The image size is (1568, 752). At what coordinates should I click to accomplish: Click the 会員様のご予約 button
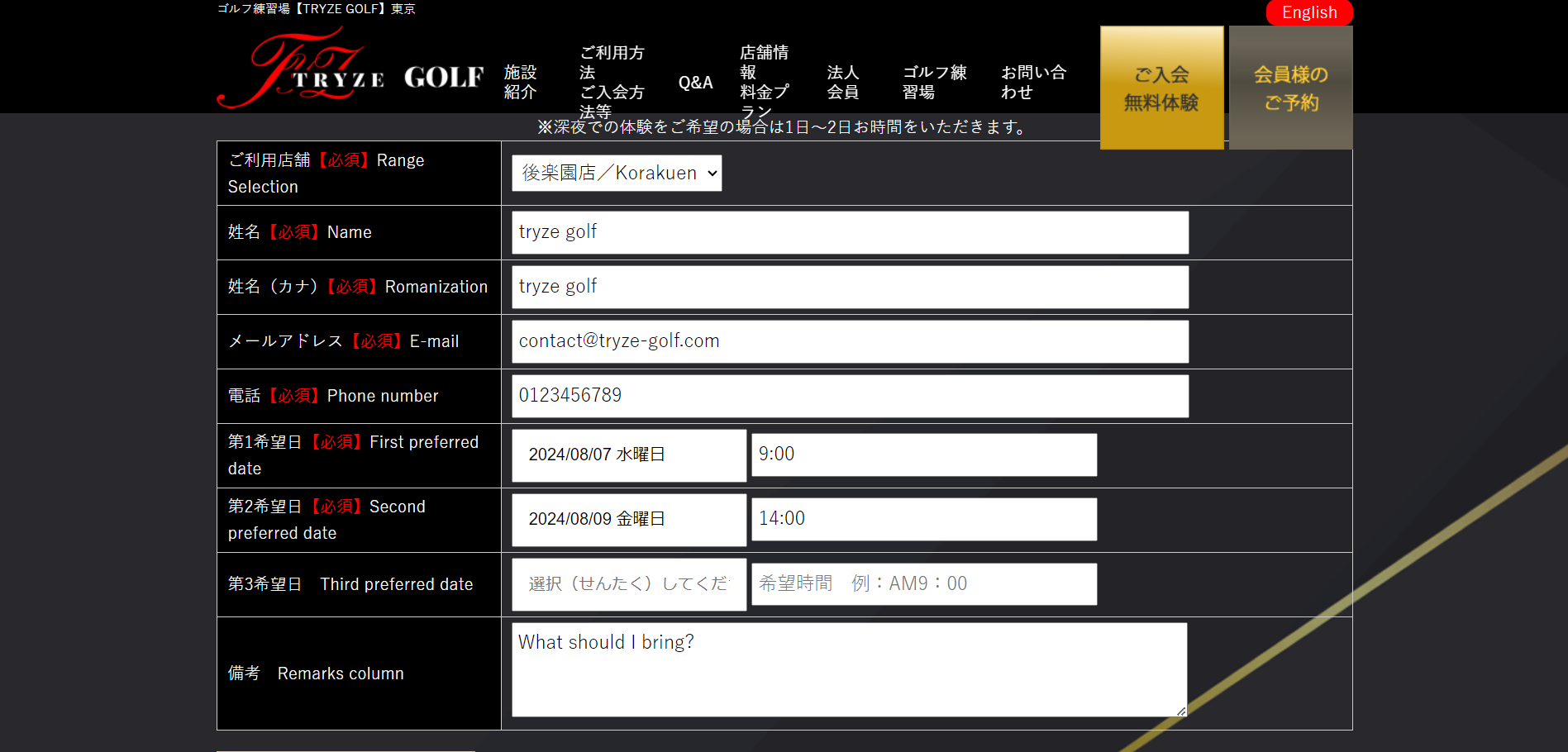1291,88
